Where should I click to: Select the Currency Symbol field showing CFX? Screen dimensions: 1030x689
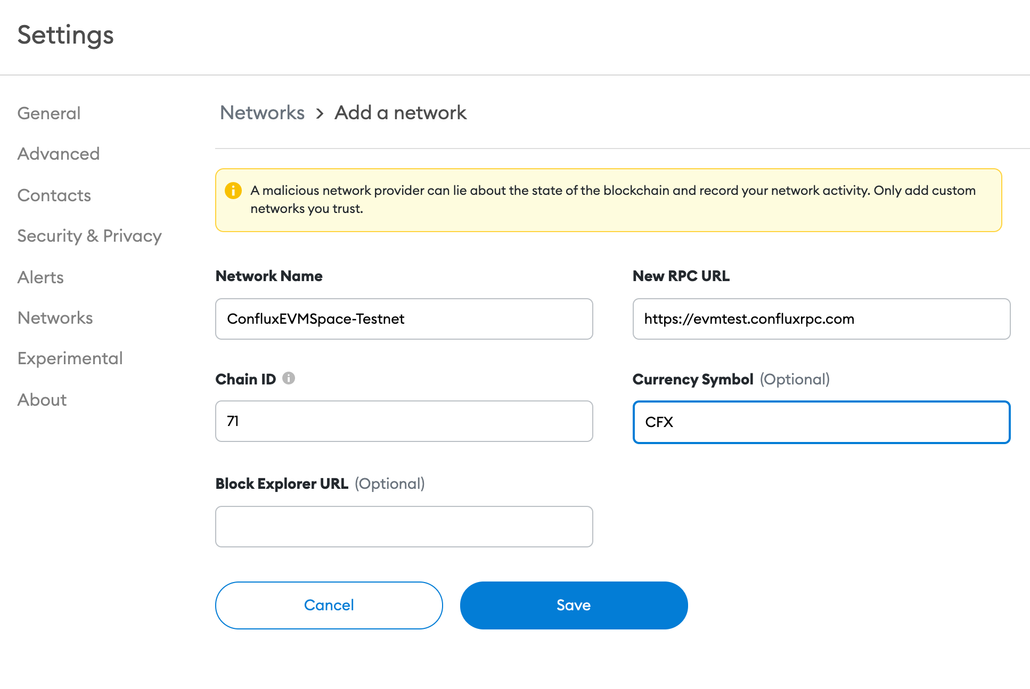point(821,421)
